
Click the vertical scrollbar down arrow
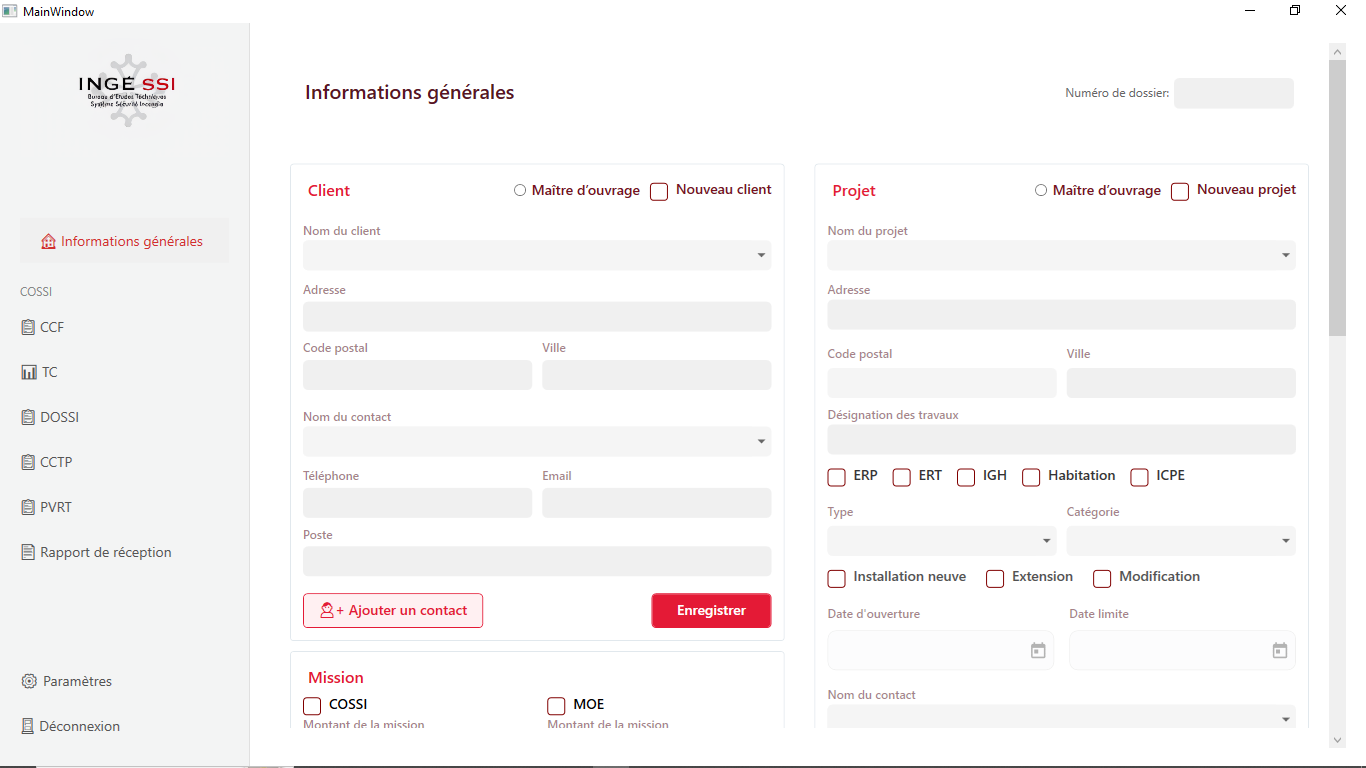[1338, 740]
